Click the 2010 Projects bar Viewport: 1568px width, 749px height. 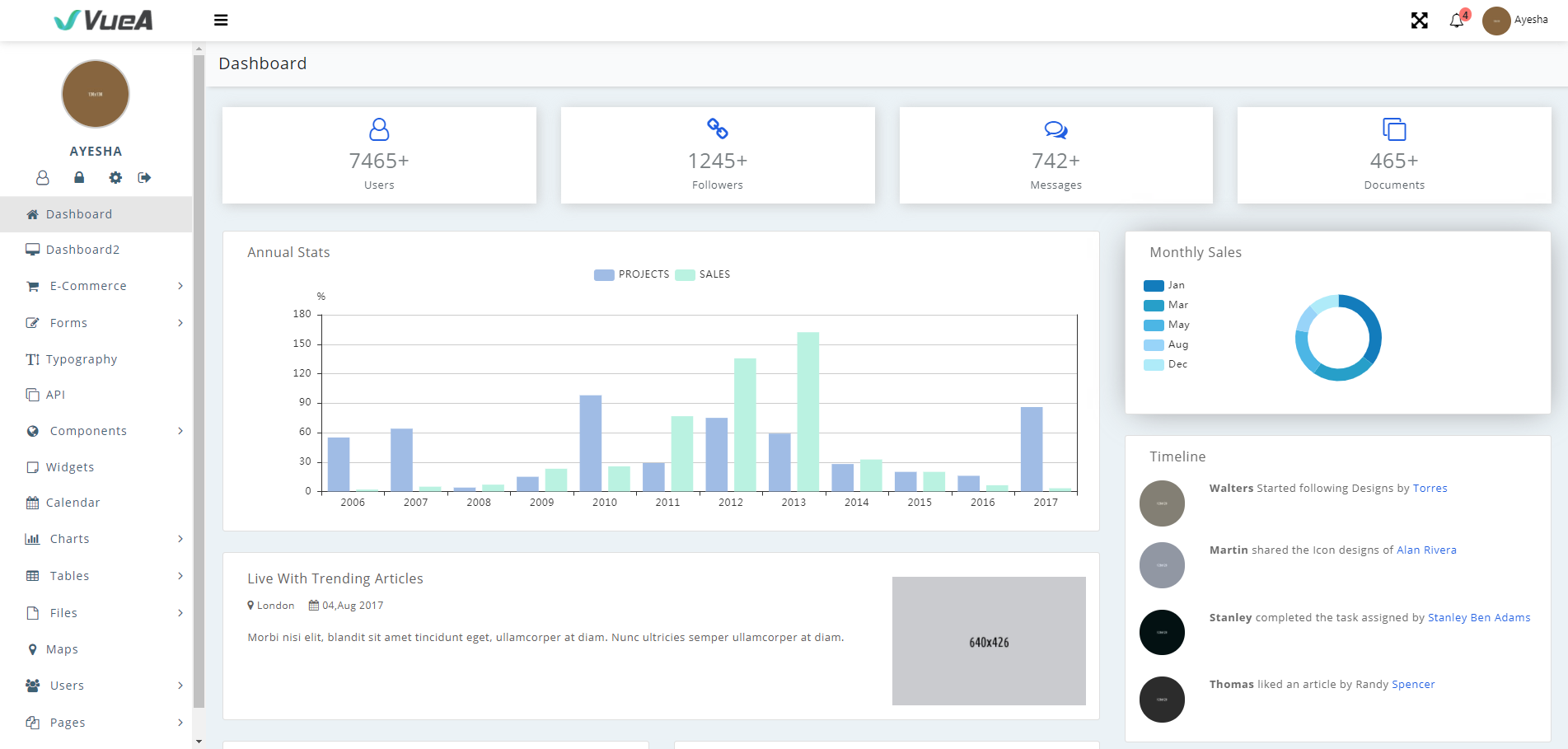(x=591, y=443)
